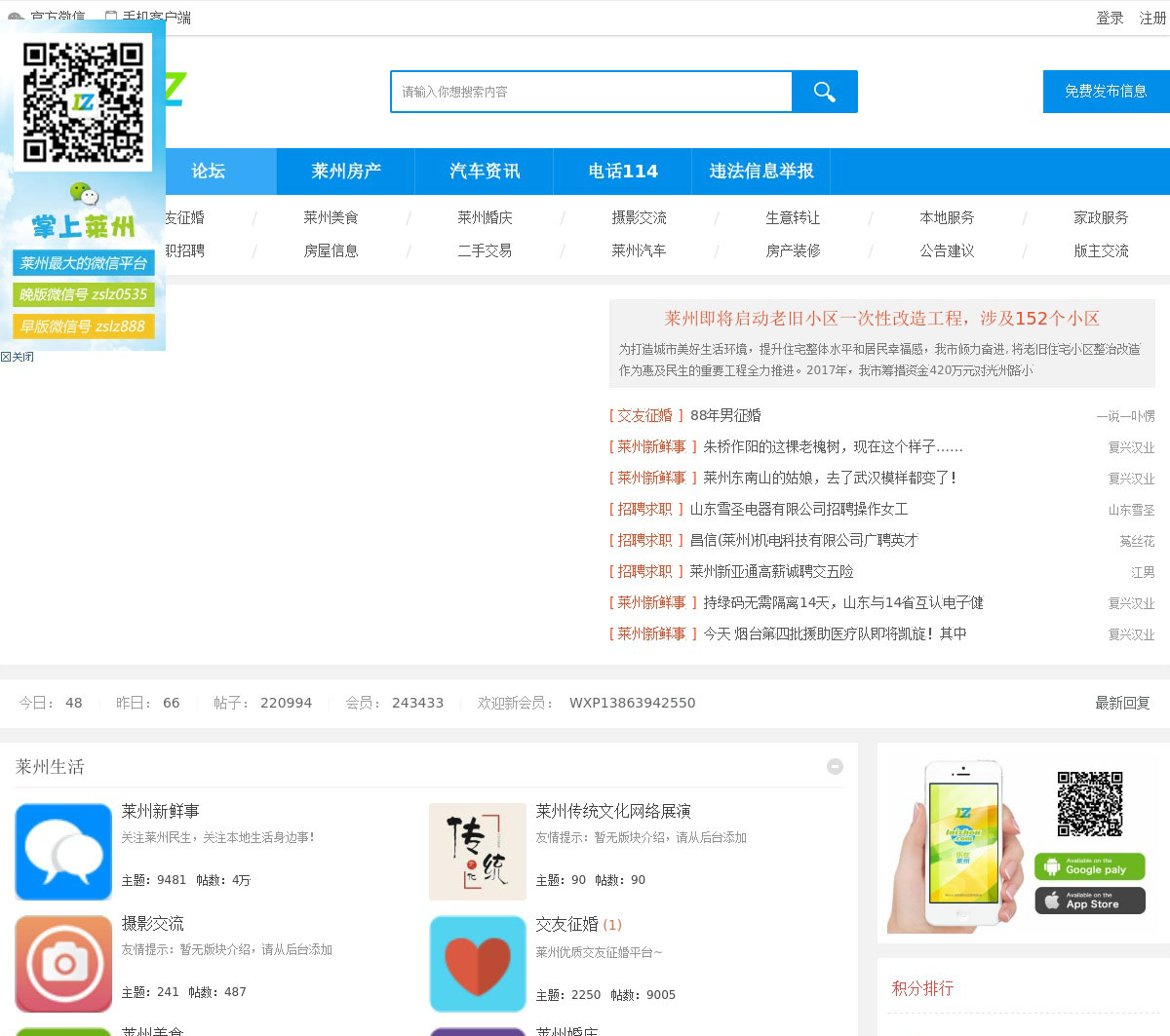Click the App Store download badge
This screenshot has width=1170, height=1036.
(1089, 901)
